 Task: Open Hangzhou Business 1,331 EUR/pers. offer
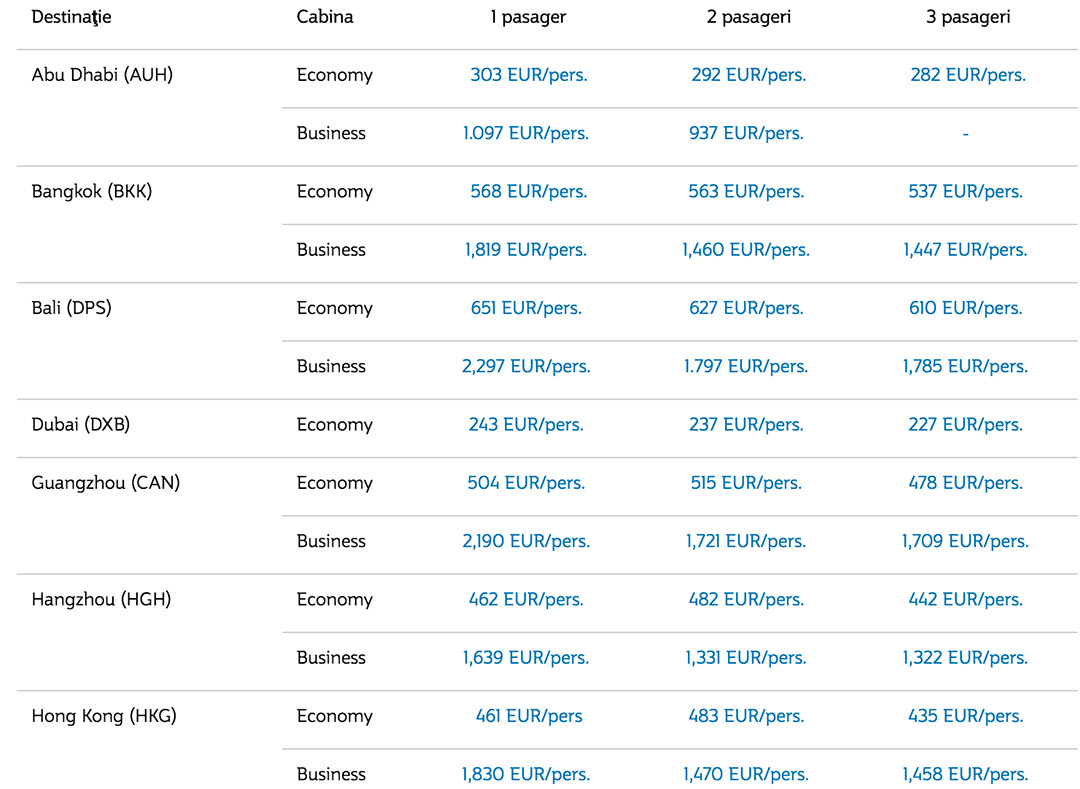746,658
